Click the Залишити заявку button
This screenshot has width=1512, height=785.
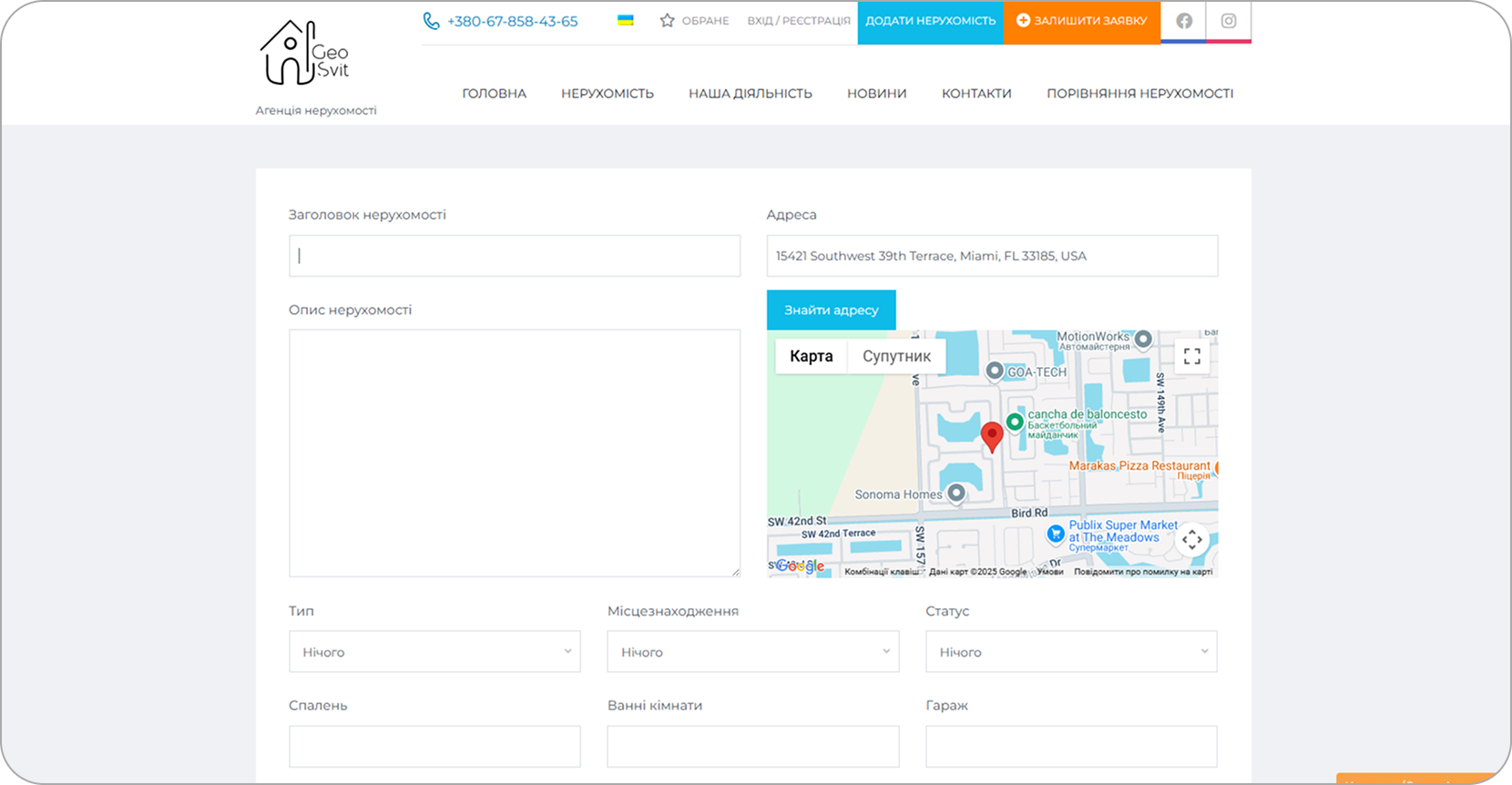coord(1081,21)
